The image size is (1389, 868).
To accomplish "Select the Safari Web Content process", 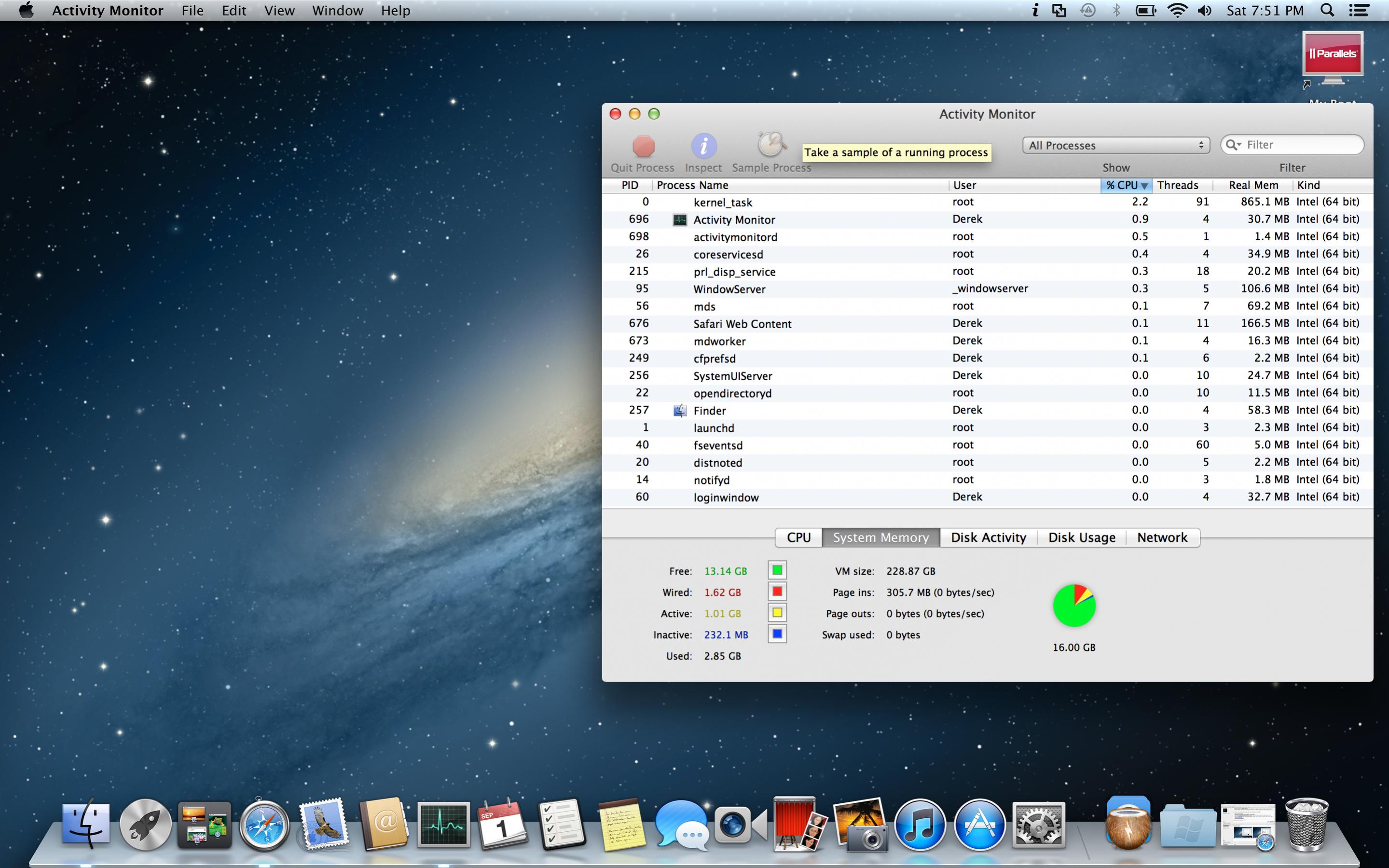I will pyautogui.click(x=987, y=324).
